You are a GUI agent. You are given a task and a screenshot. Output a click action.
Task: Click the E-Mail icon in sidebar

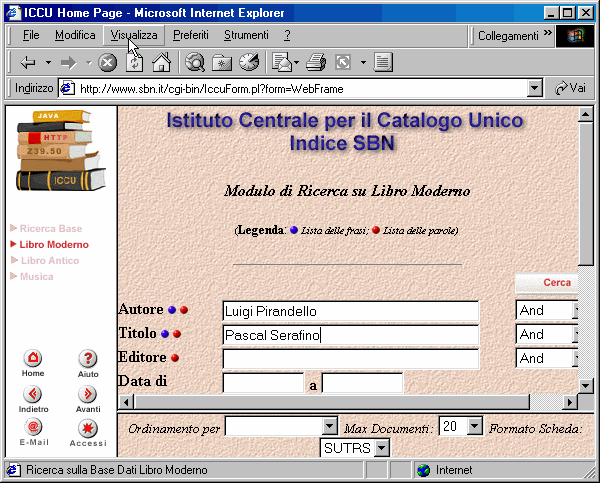tap(33, 428)
